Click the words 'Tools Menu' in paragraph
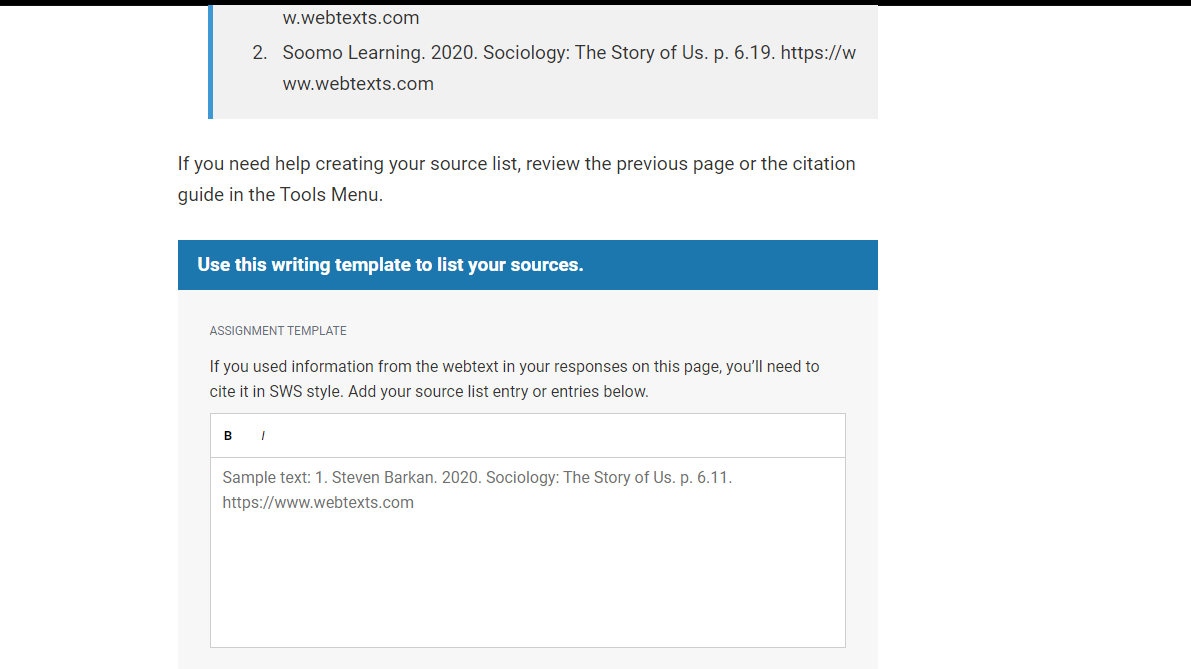 click(329, 195)
